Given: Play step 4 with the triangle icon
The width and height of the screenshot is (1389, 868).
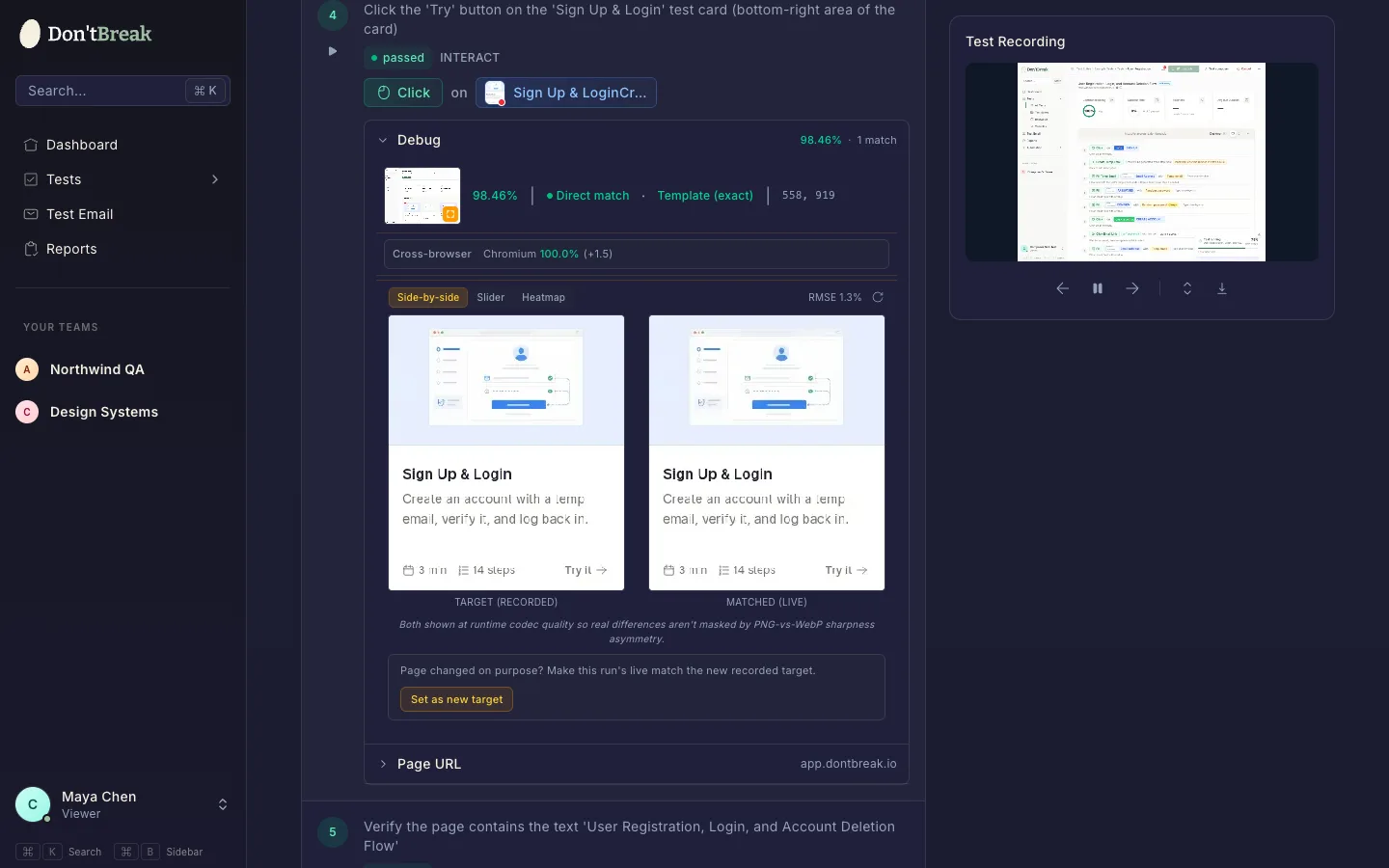Looking at the screenshot, I should pyautogui.click(x=333, y=51).
